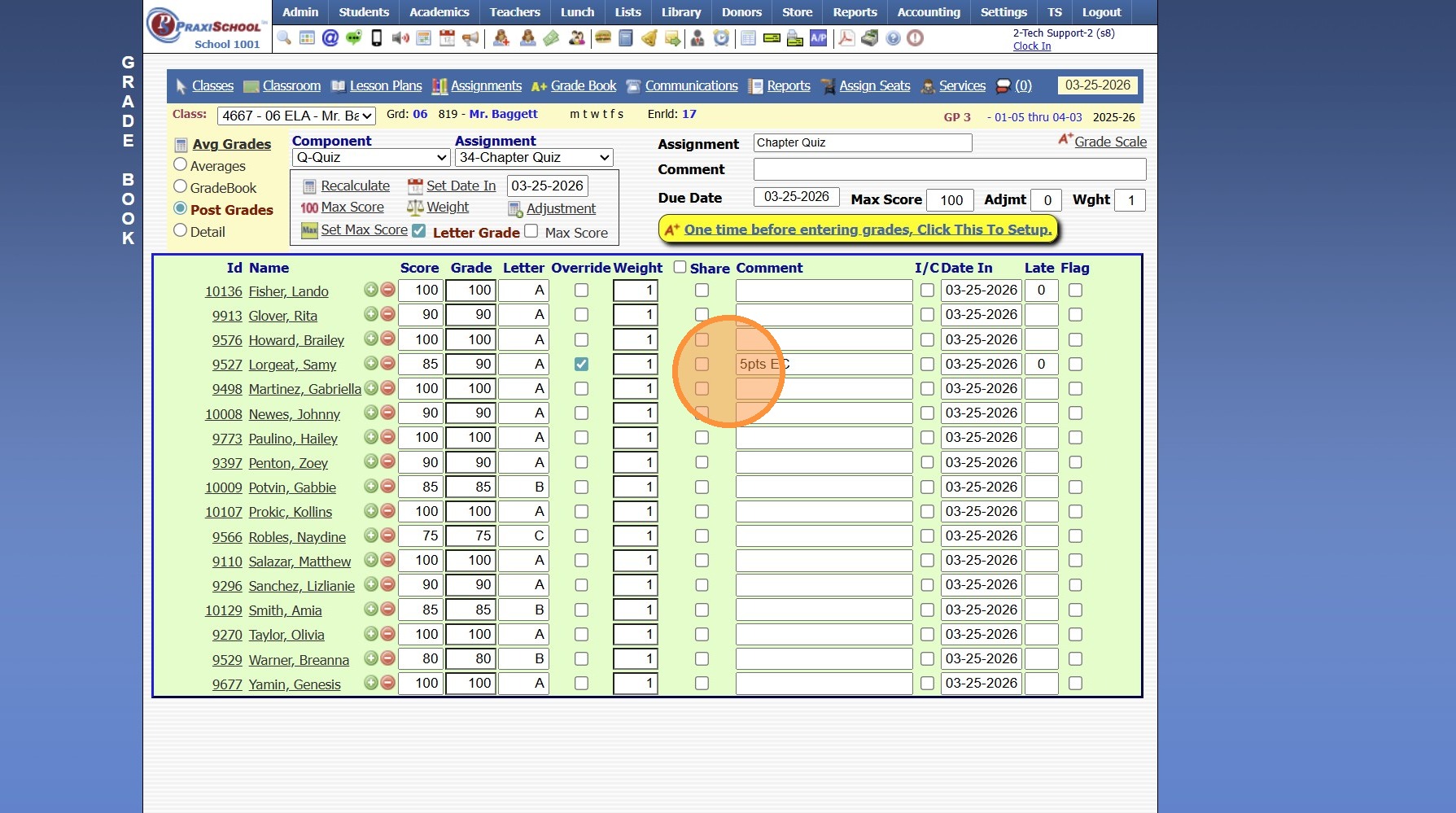Click the red minus icon for Glover, Rita
The image size is (1456, 813).
[x=388, y=314]
